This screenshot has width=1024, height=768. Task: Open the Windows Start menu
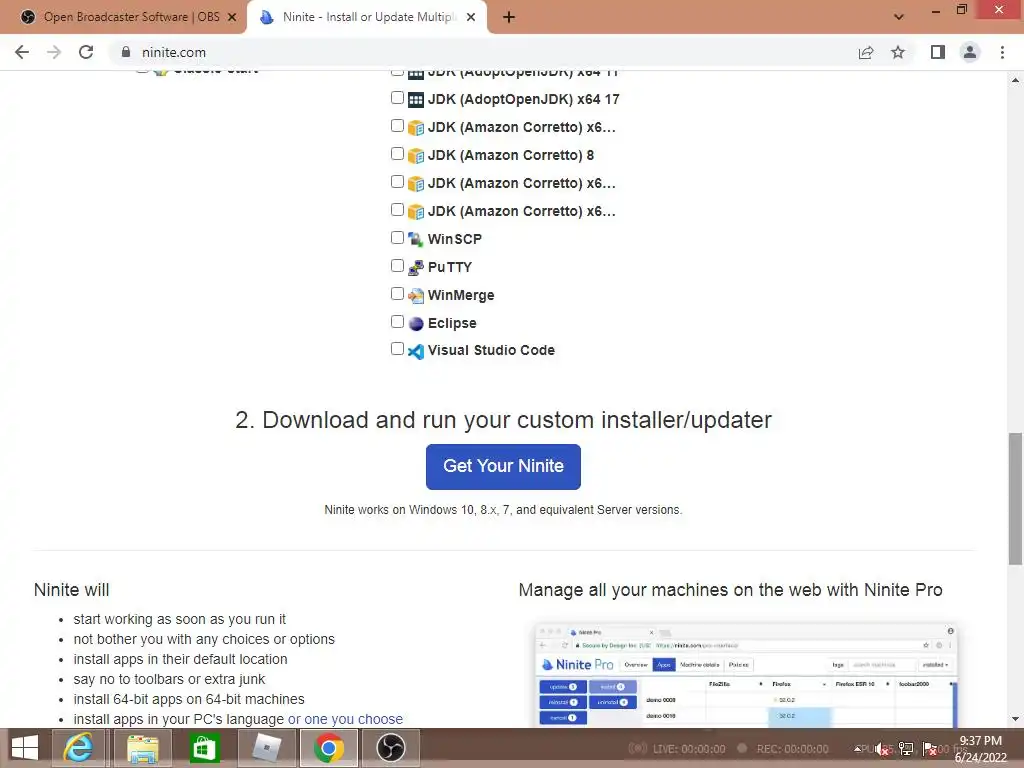coord(25,748)
